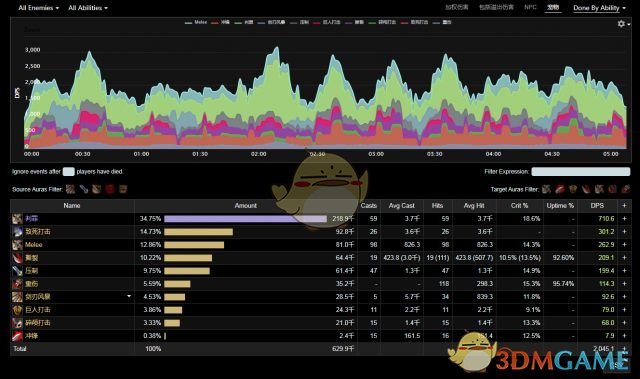Image resolution: width=640 pixels, height=379 pixels.
Task: Sort table by DPS column header
Action: tap(597, 206)
